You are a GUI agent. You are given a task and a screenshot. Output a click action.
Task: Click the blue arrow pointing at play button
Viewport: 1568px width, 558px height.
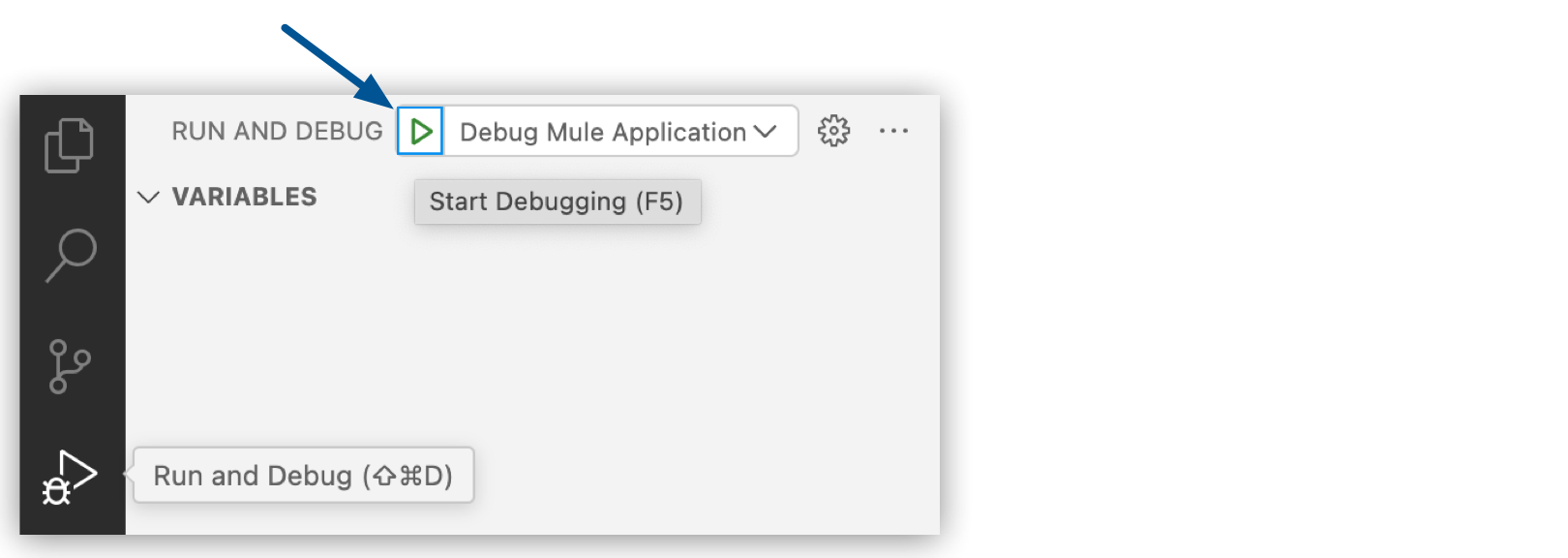334,58
